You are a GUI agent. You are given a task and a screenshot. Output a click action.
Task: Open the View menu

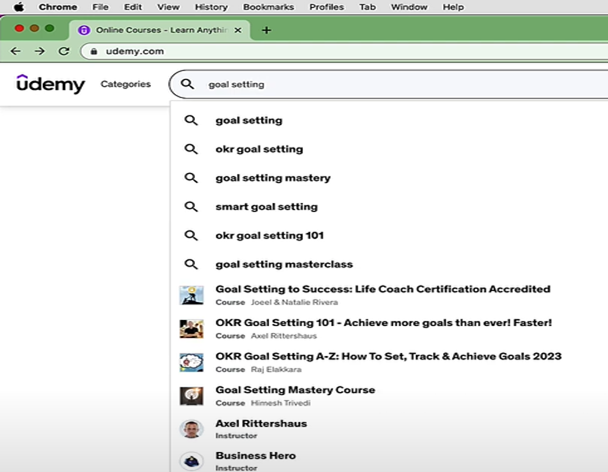tap(168, 7)
